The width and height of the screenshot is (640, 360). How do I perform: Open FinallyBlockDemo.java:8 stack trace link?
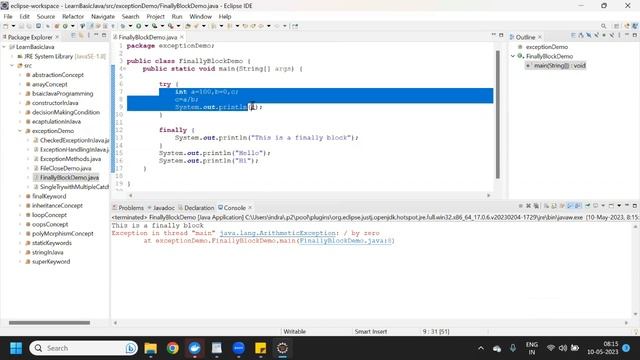tap(346, 241)
